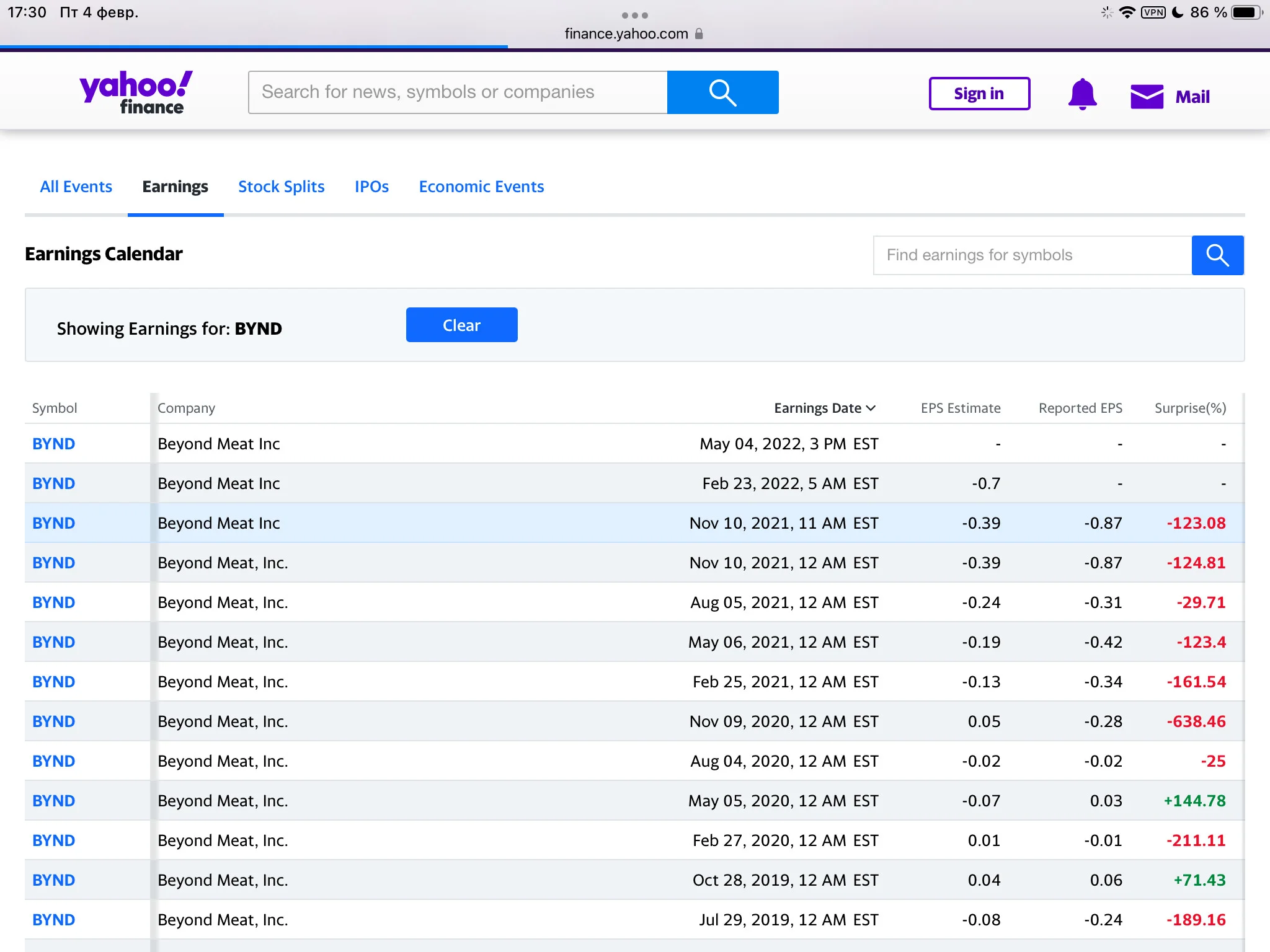Open BYND link for Aug 05, 2021 row

tap(53, 602)
